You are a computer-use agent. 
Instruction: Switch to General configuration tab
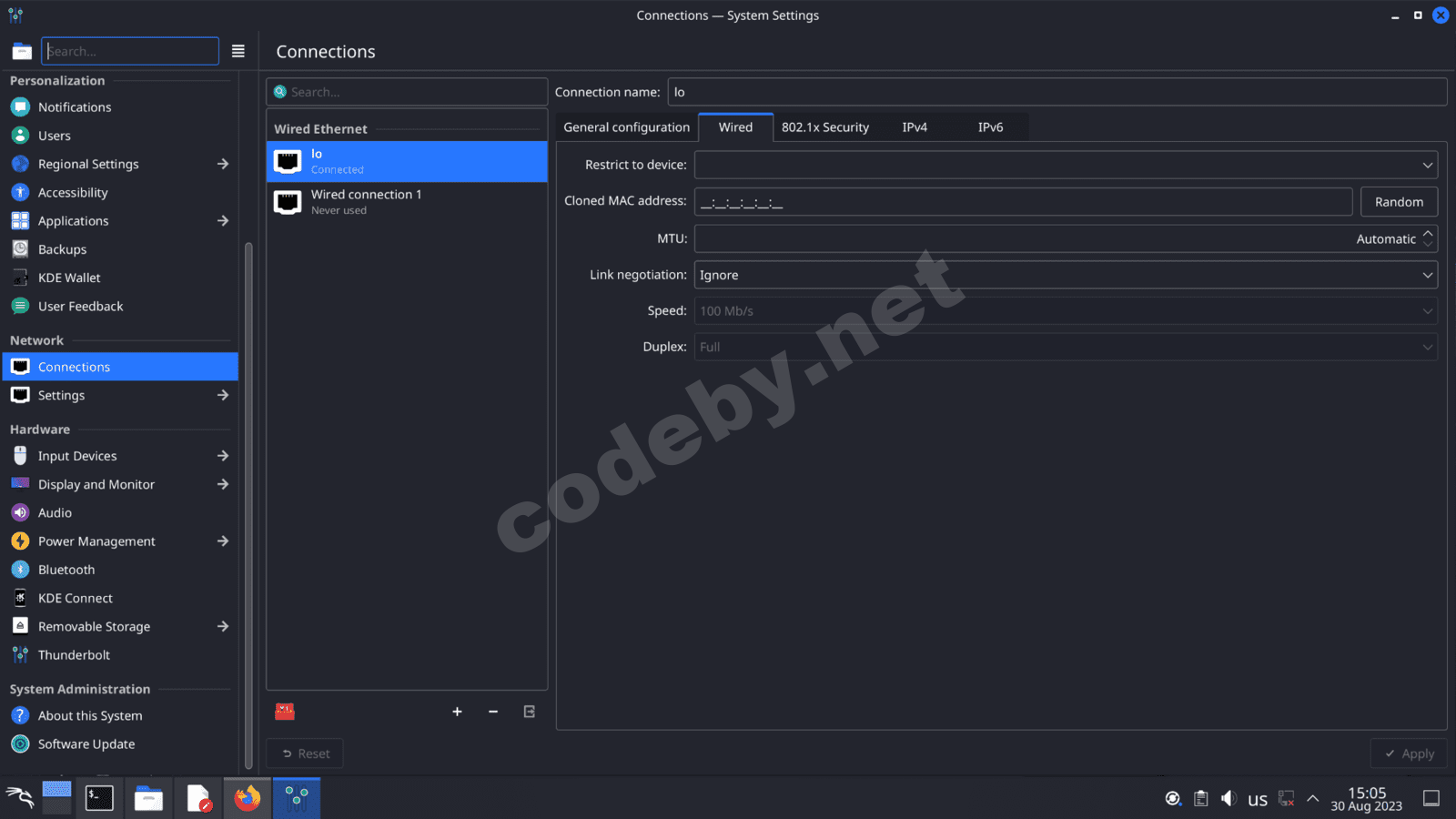(626, 127)
